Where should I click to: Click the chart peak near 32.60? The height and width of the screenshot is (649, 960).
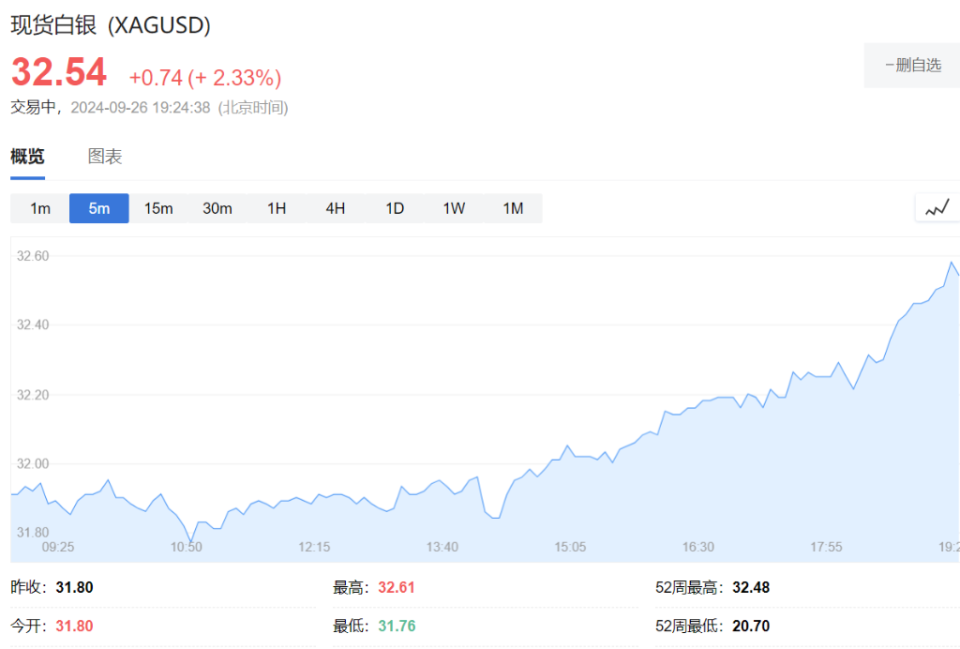[x=951, y=263]
